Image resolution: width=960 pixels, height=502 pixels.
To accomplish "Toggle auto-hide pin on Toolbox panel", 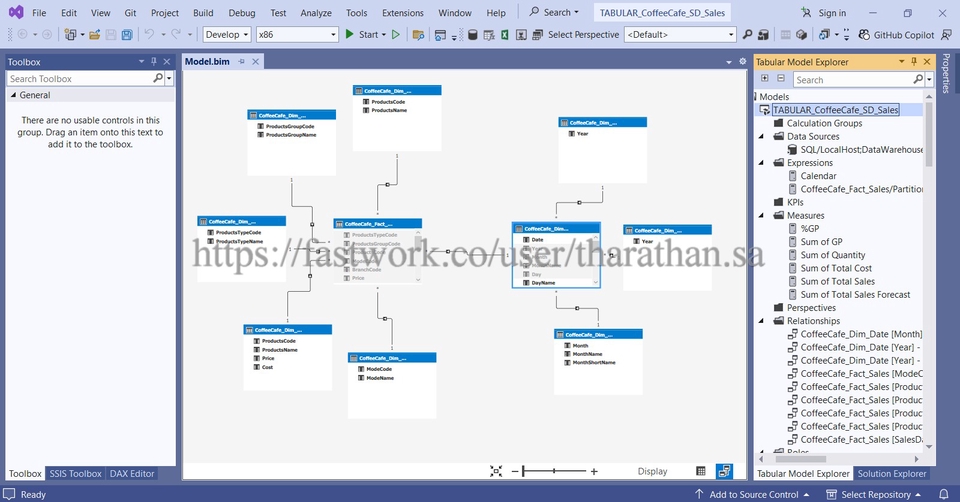I will (153, 62).
